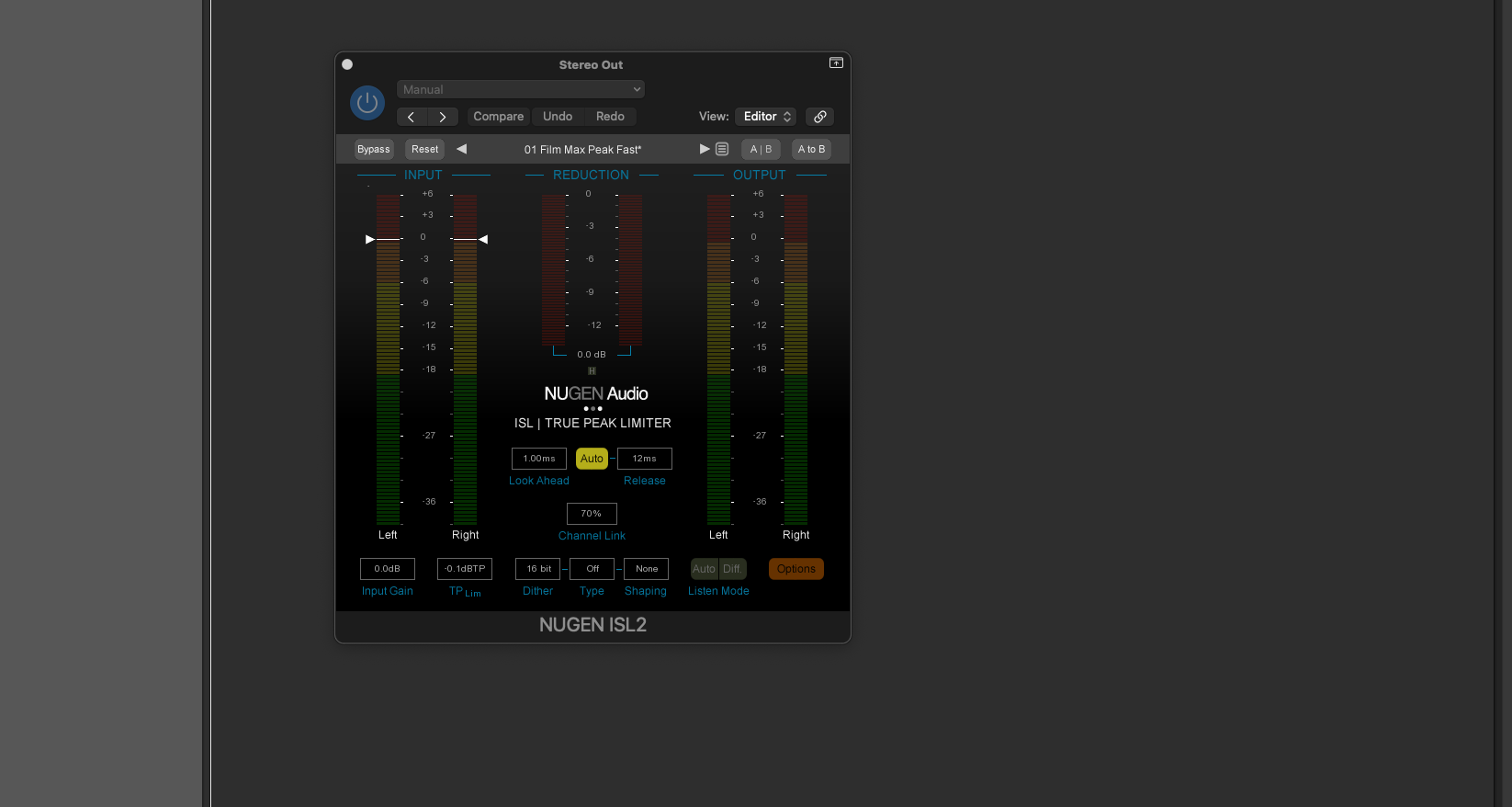The width and height of the screenshot is (1512, 807).
Task: Edit the Look Ahead 1.00ms field
Action: (539, 459)
